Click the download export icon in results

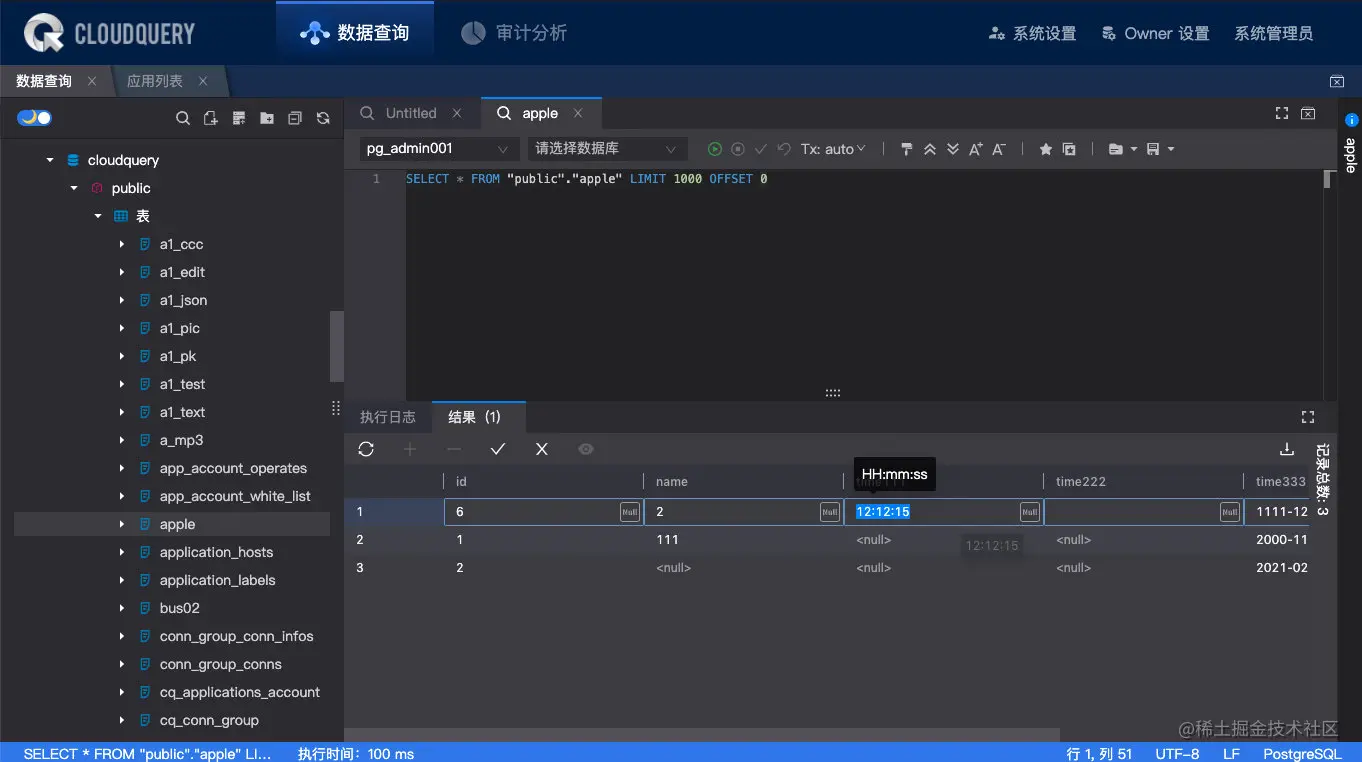[x=1287, y=449]
